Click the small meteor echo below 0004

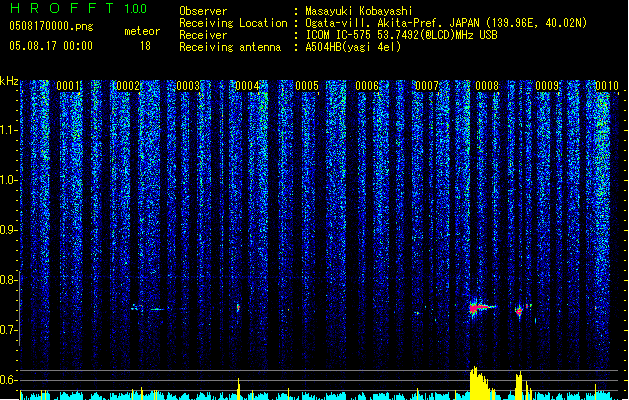coord(238,308)
